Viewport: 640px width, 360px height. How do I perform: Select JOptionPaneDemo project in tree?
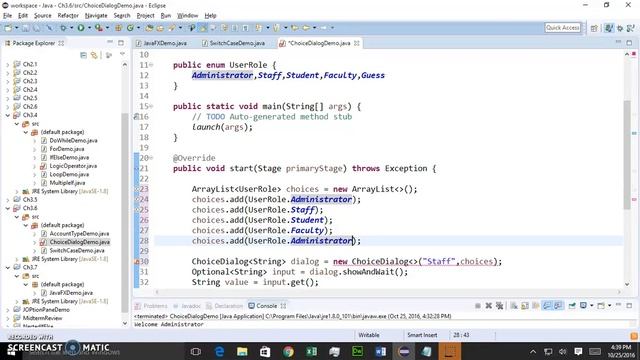tap(46, 310)
